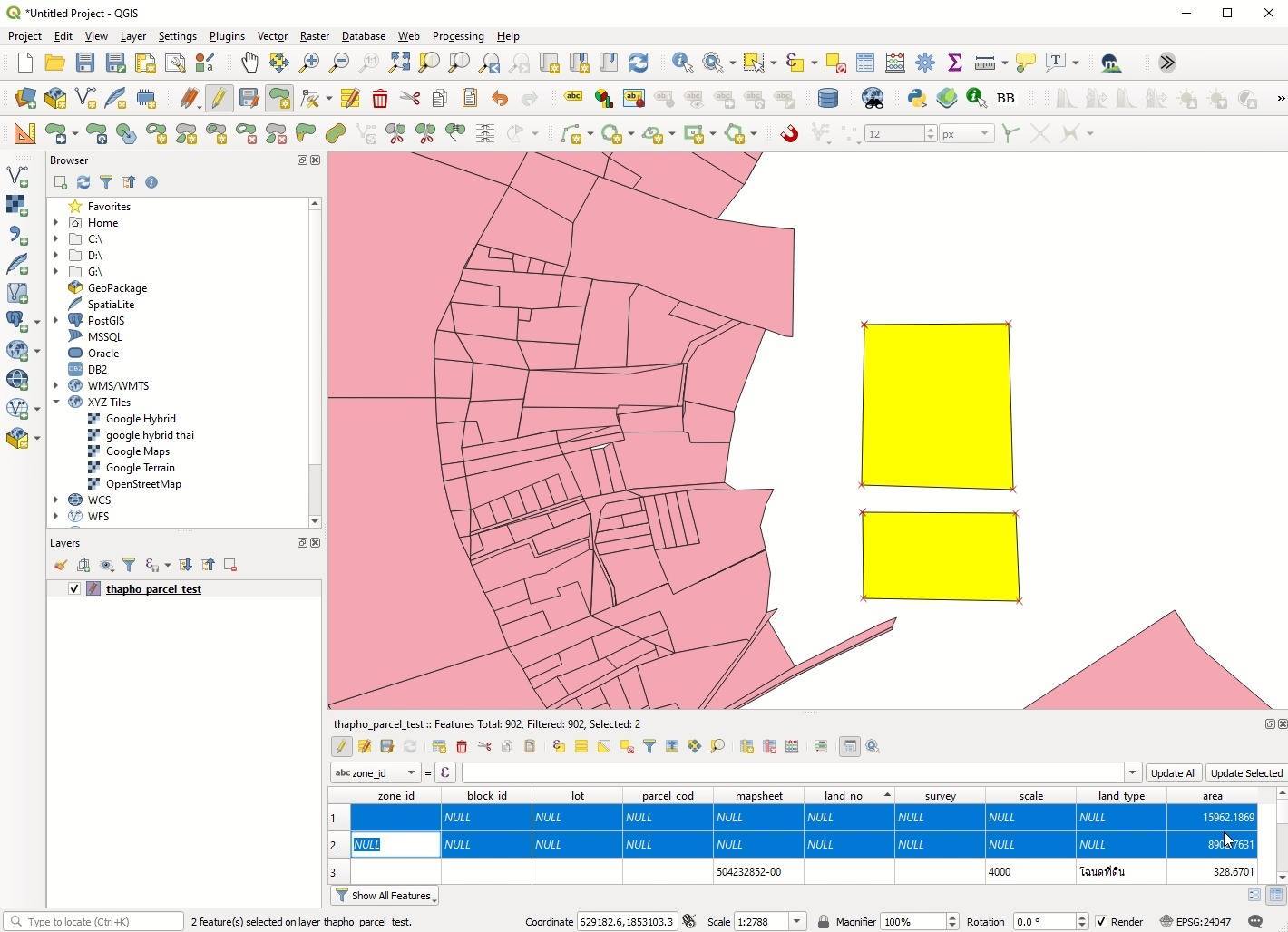Viewport: 1288px width, 932px height.
Task: Click the Save Project floppy icon
Action: coord(84,62)
